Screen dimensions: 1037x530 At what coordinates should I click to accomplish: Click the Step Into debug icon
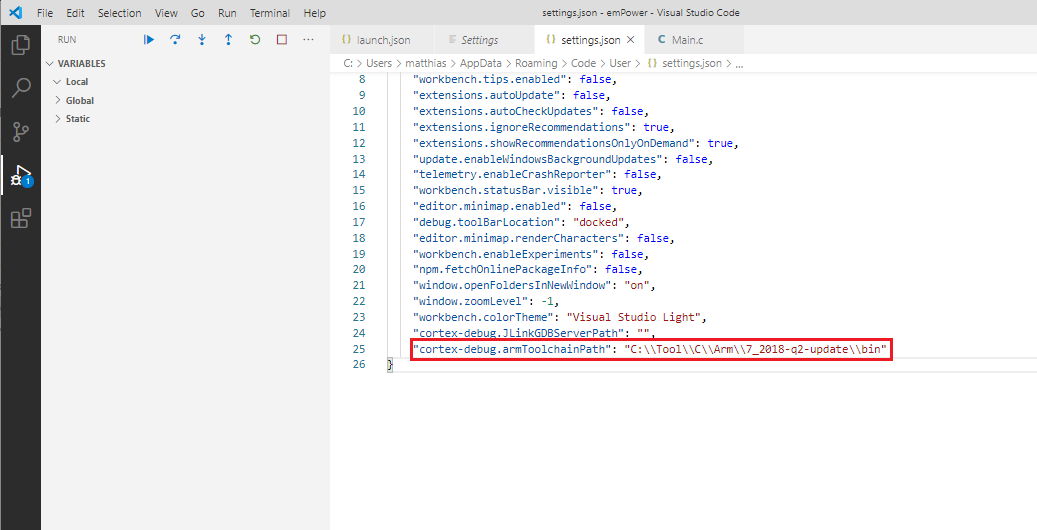(202, 40)
